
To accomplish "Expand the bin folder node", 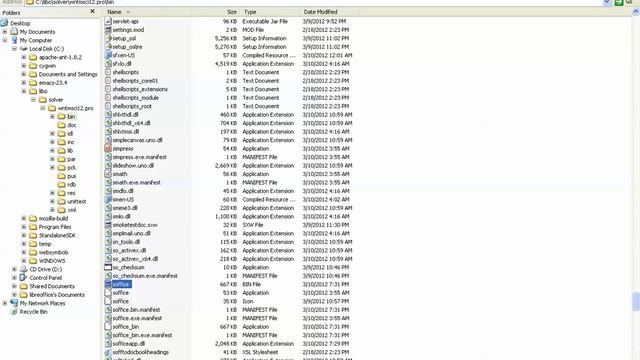I will click(52, 117).
